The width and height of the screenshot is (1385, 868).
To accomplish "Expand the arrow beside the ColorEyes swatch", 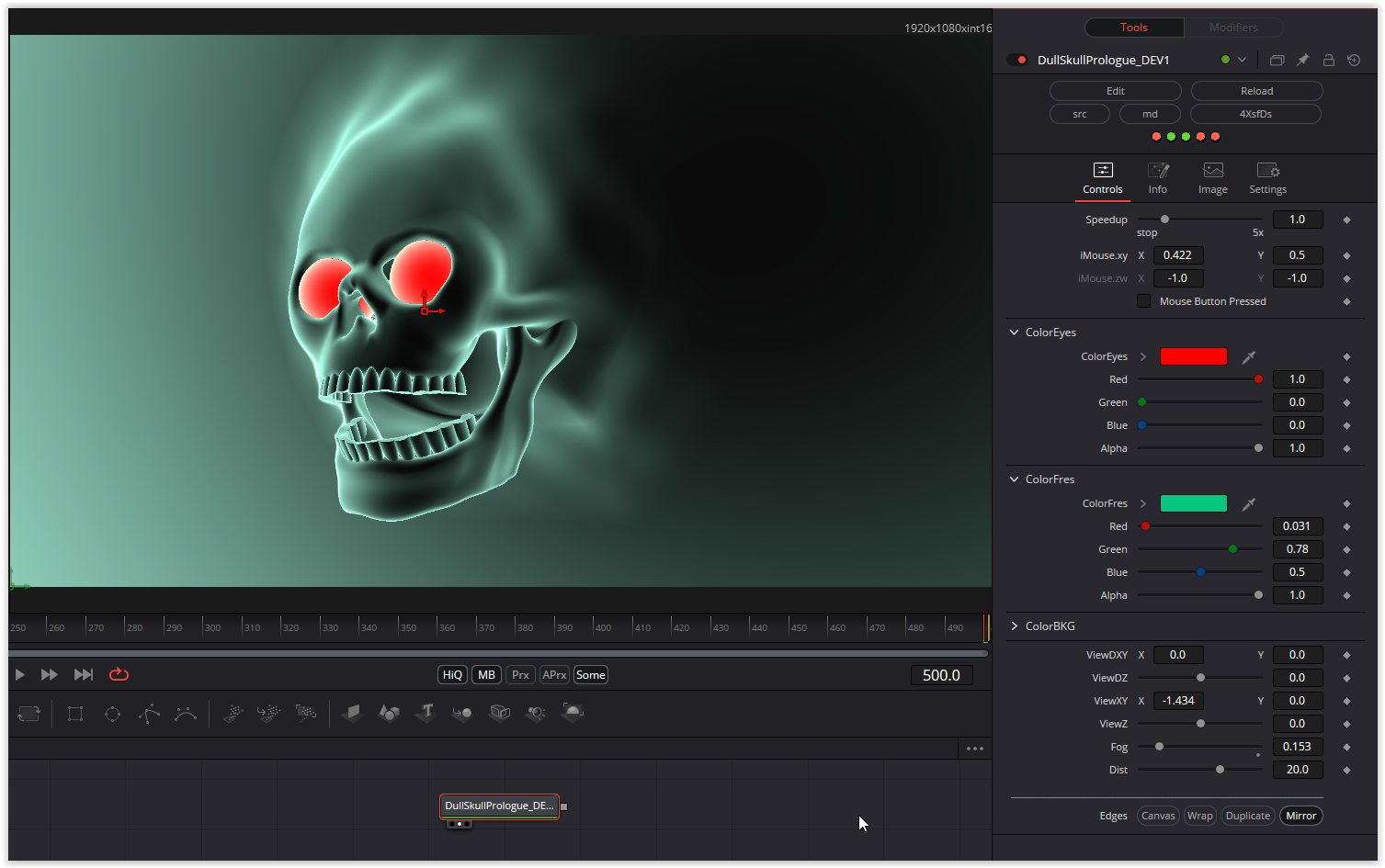I will coord(1143,357).
